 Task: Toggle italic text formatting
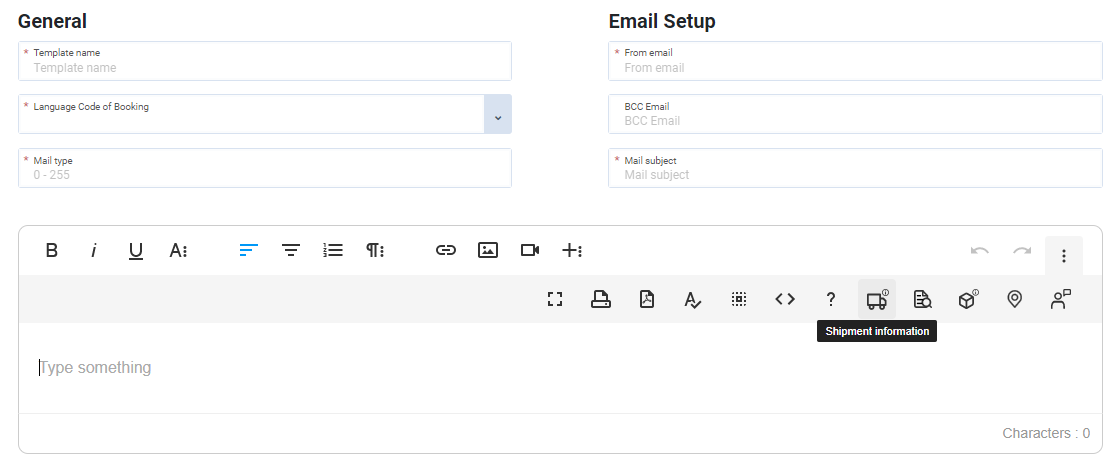(94, 251)
